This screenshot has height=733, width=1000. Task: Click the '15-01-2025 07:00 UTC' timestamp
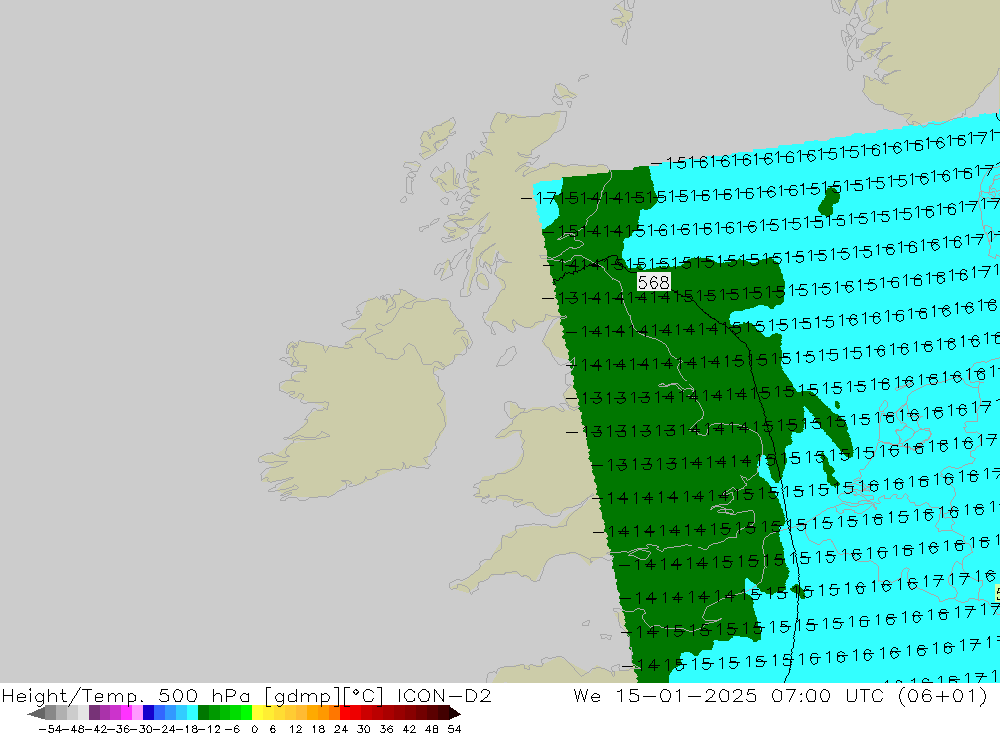[751, 695]
